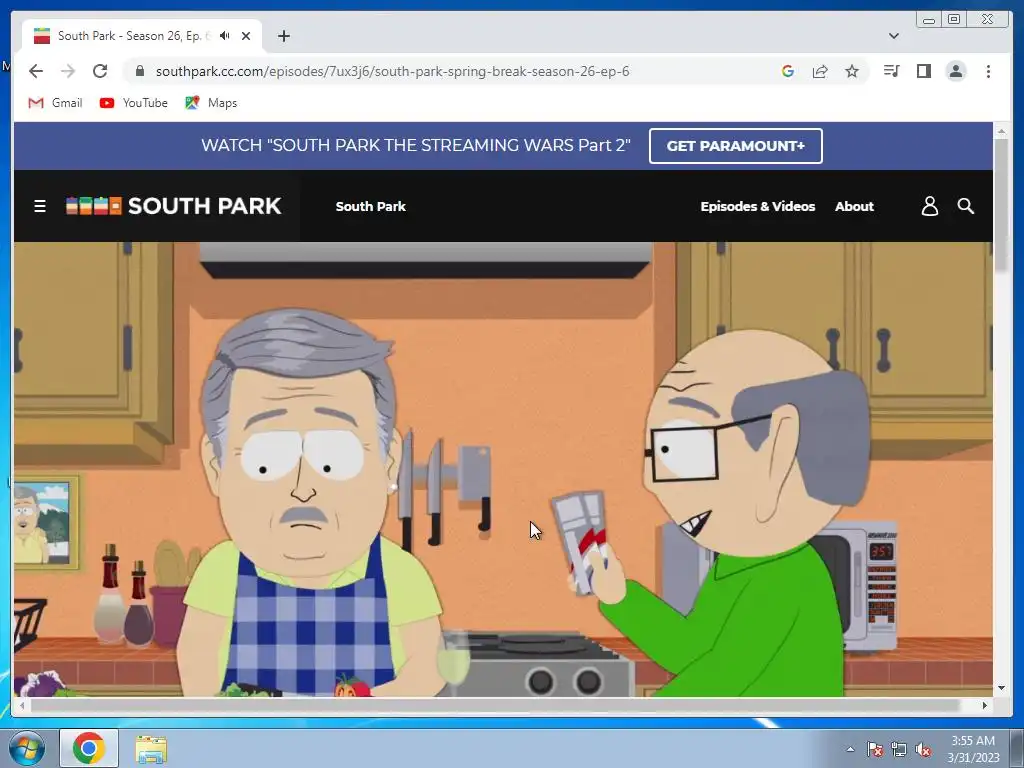Click the vertical scrollbar down arrow
This screenshot has height=768, width=1024.
pyautogui.click(x=1001, y=688)
